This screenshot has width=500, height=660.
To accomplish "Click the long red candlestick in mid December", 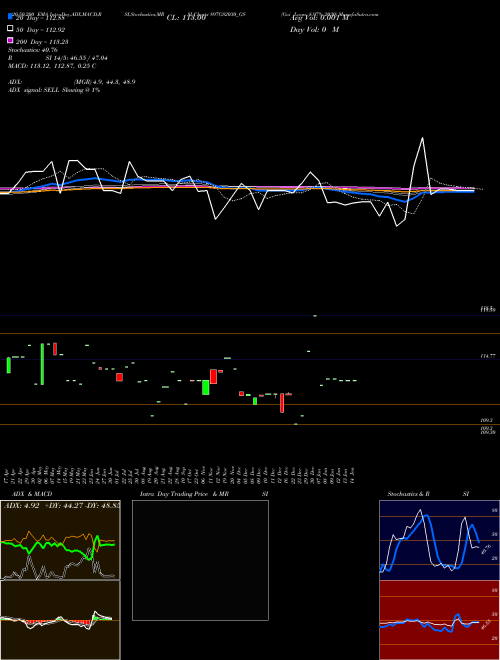I will point(282,403).
